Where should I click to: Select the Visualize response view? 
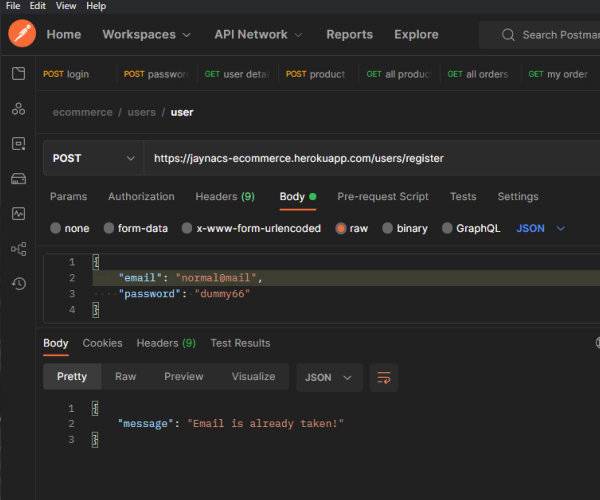click(253, 376)
